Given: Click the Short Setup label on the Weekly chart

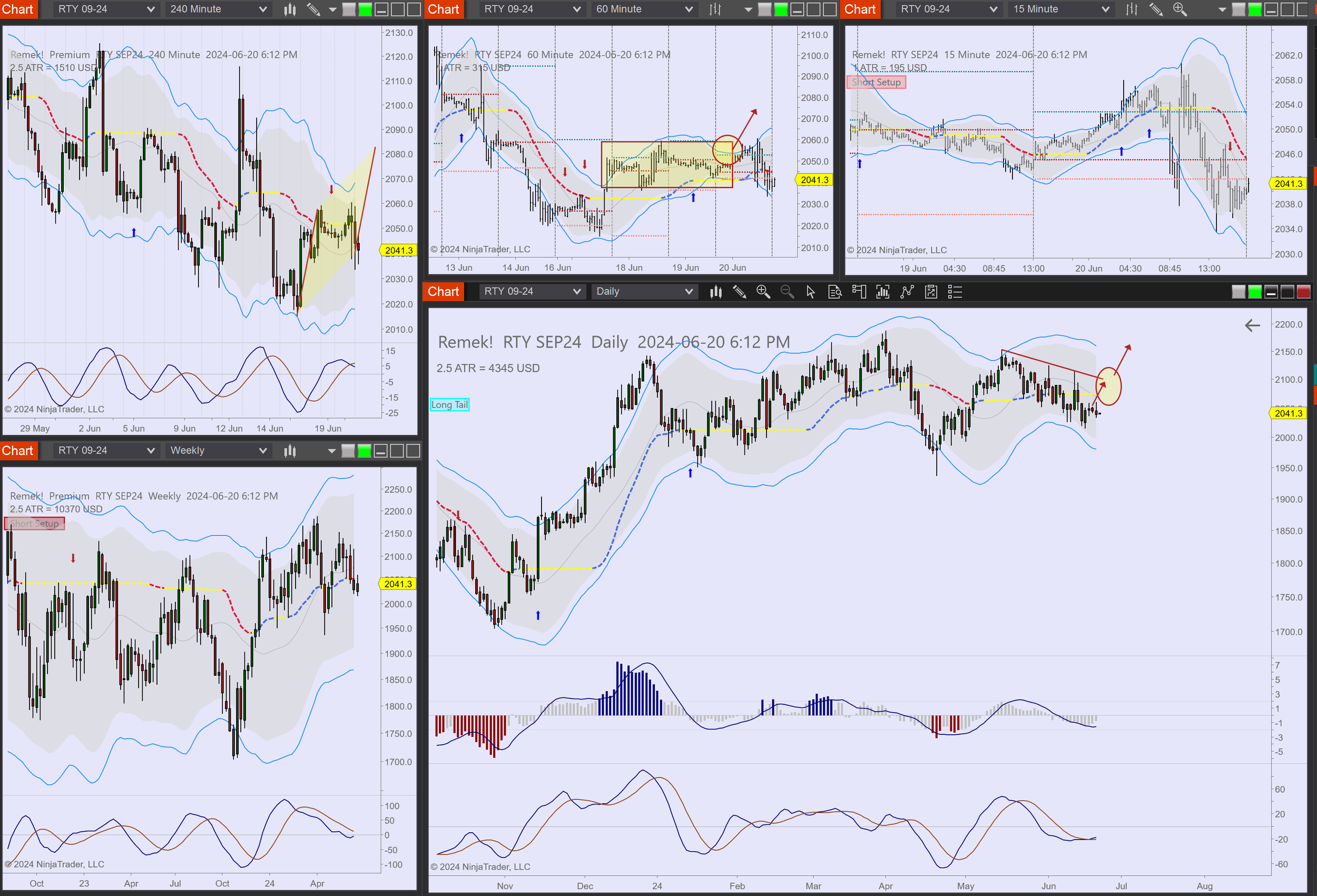Looking at the screenshot, I should [x=34, y=523].
